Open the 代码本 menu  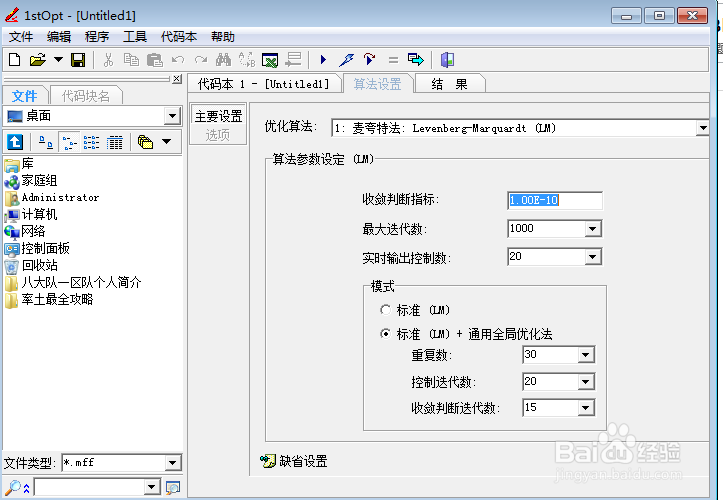click(179, 36)
